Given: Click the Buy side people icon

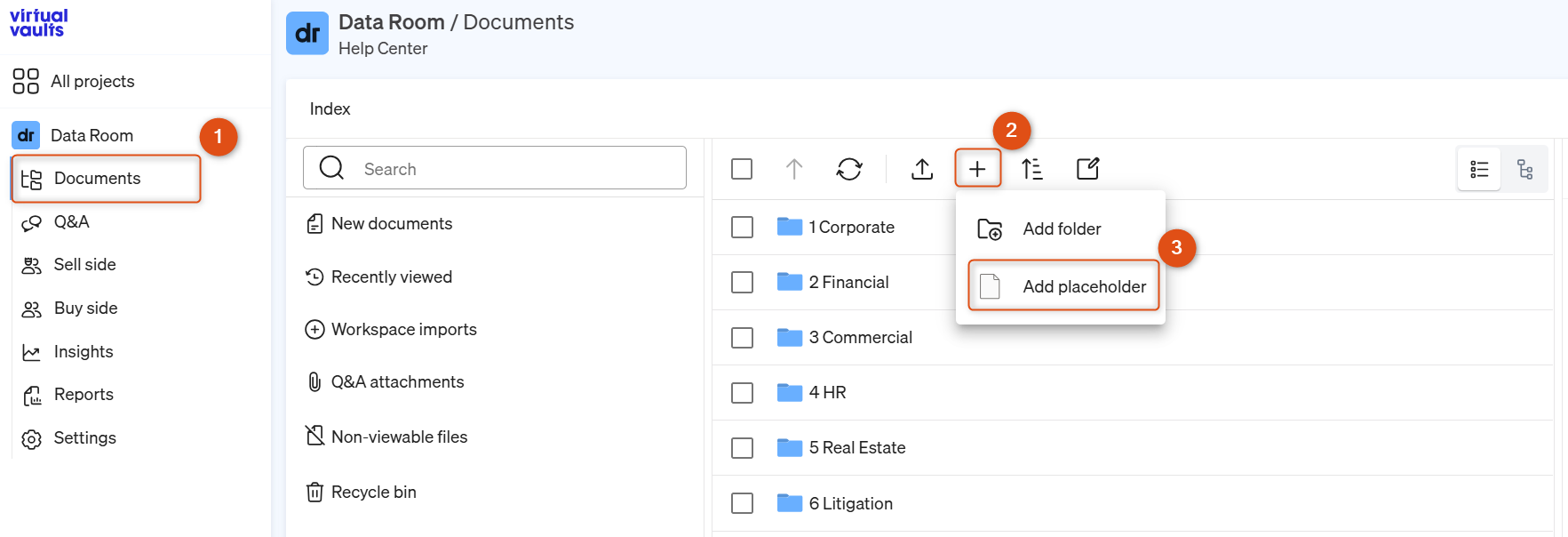Looking at the screenshot, I should pos(32,309).
